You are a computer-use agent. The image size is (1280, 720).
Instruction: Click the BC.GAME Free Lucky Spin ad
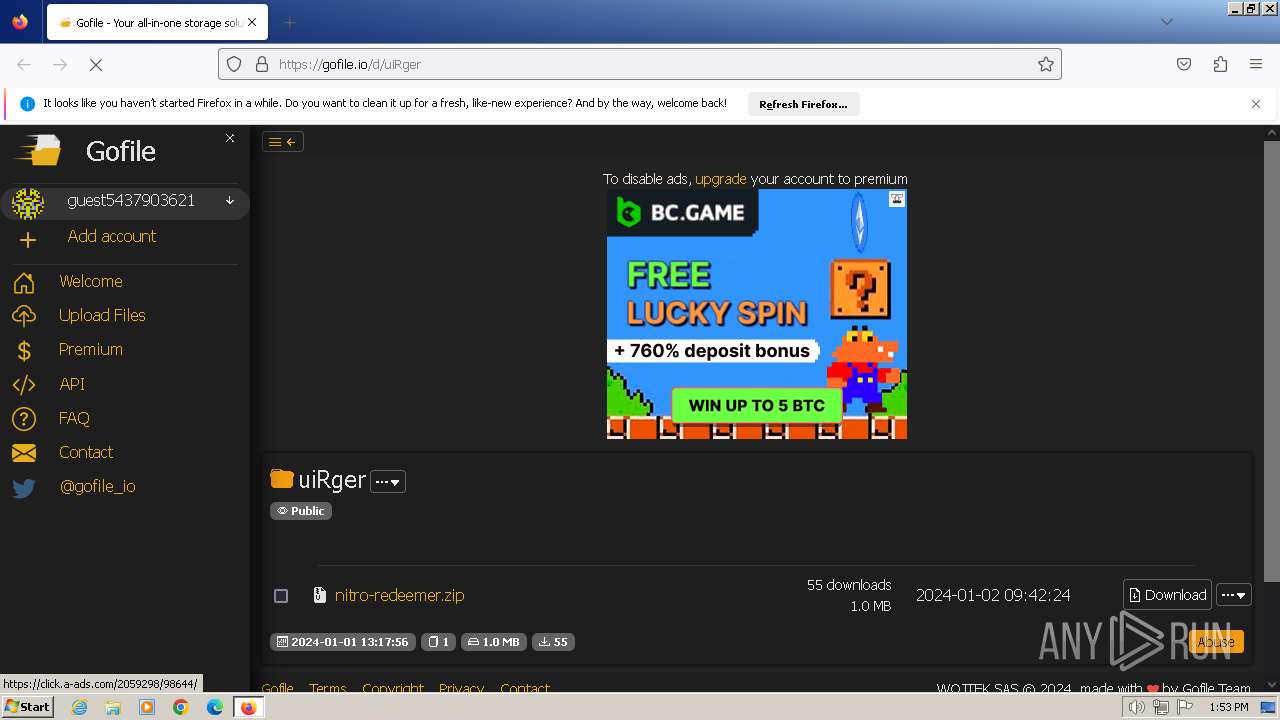(757, 314)
